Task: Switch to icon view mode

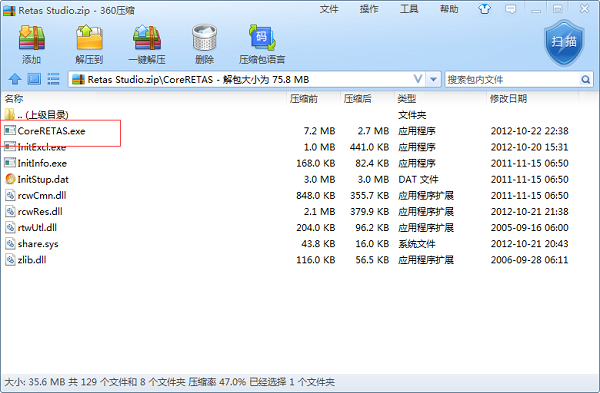Action: pyautogui.click(x=34, y=79)
